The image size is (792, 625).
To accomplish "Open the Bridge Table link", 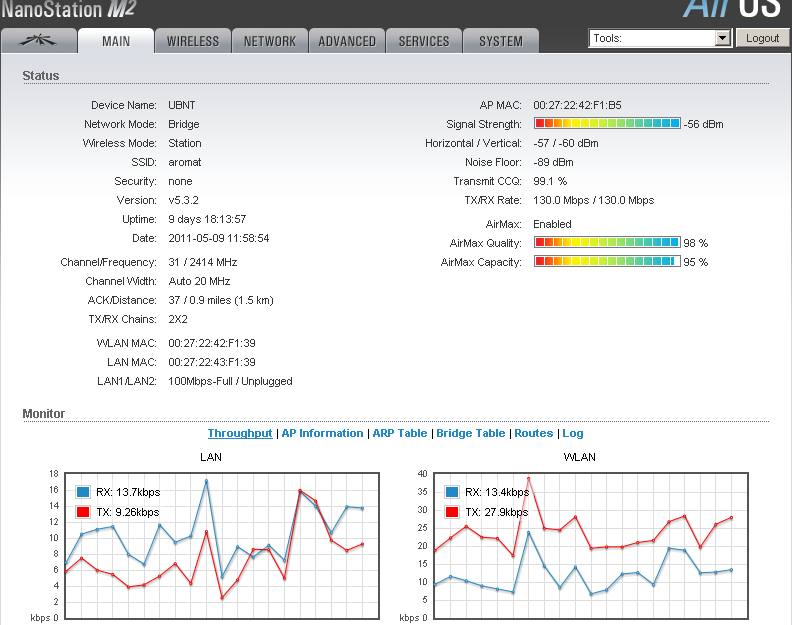I will [x=471, y=433].
